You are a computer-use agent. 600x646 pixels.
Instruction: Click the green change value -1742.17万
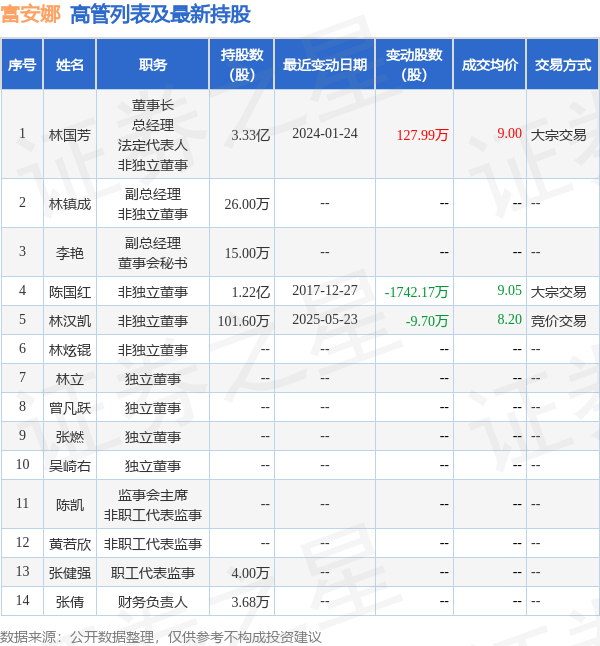pyautogui.click(x=416, y=292)
